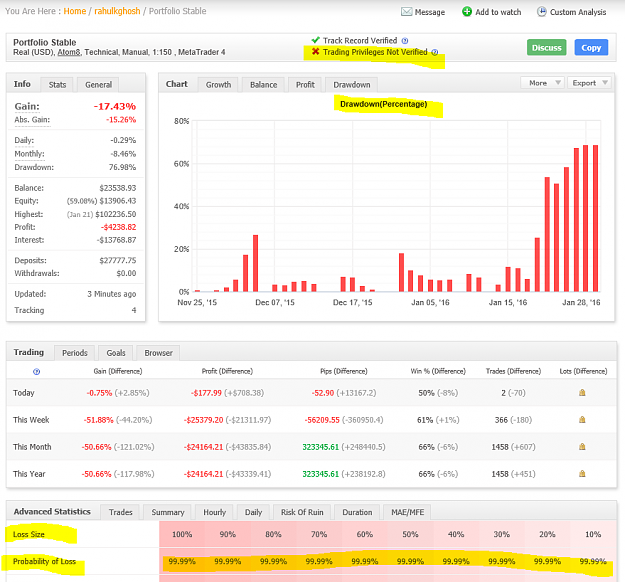Open the Periods tab
Image resolution: width=625 pixels, height=582 pixels.
pos(75,353)
